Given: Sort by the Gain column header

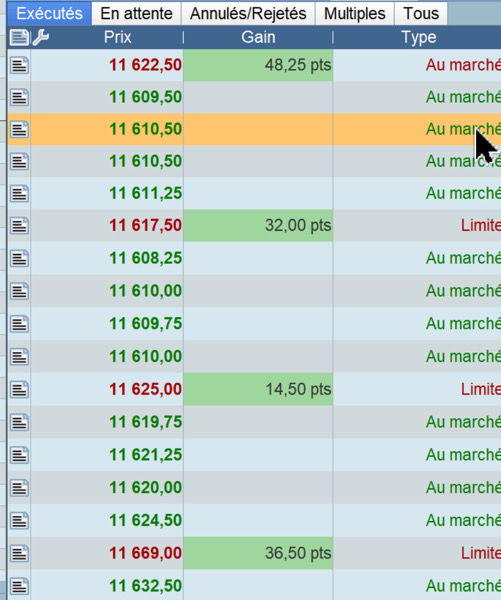Looking at the screenshot, I should (258, 37).
